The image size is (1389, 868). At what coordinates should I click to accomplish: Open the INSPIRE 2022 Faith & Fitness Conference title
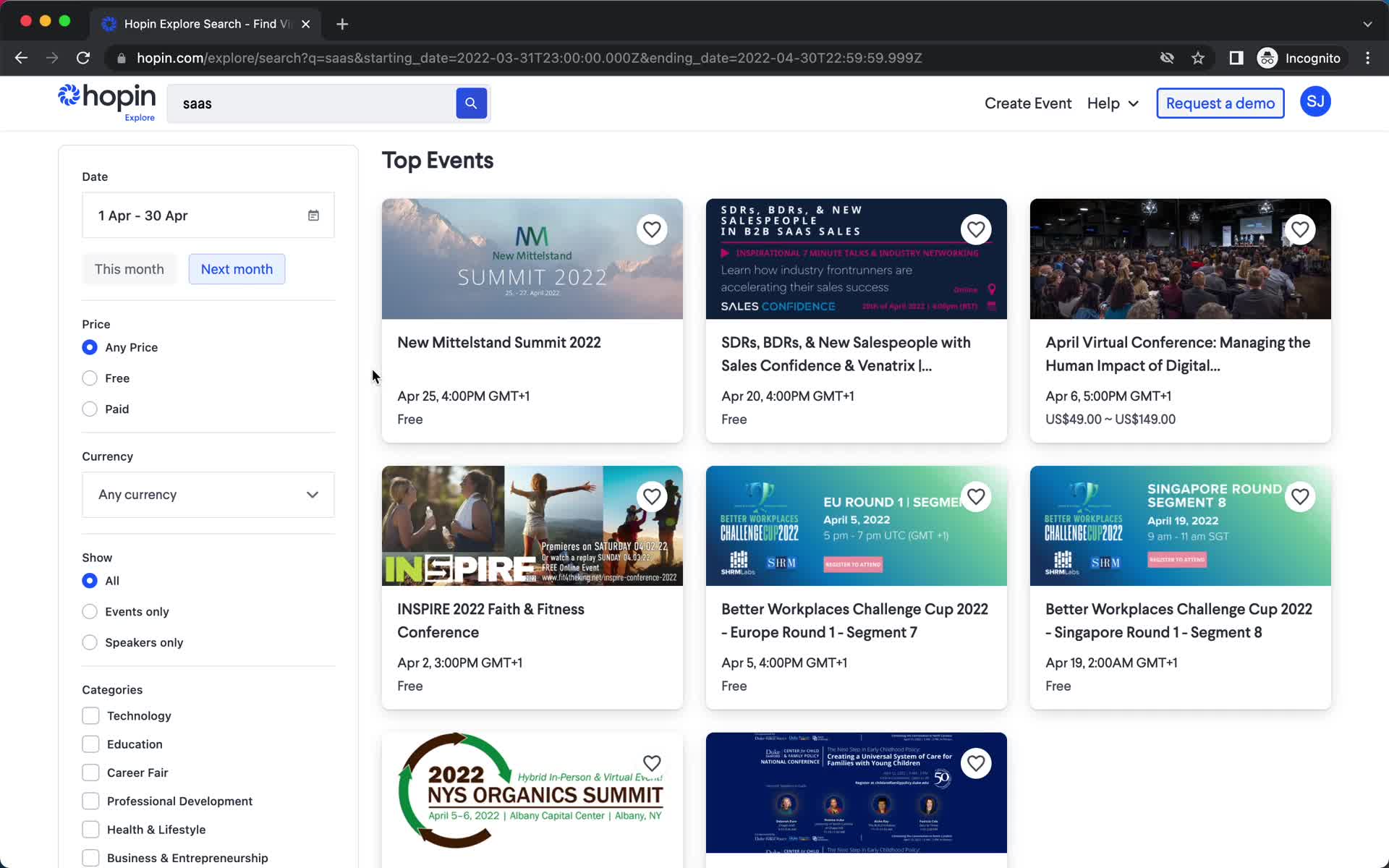[490, 621]
